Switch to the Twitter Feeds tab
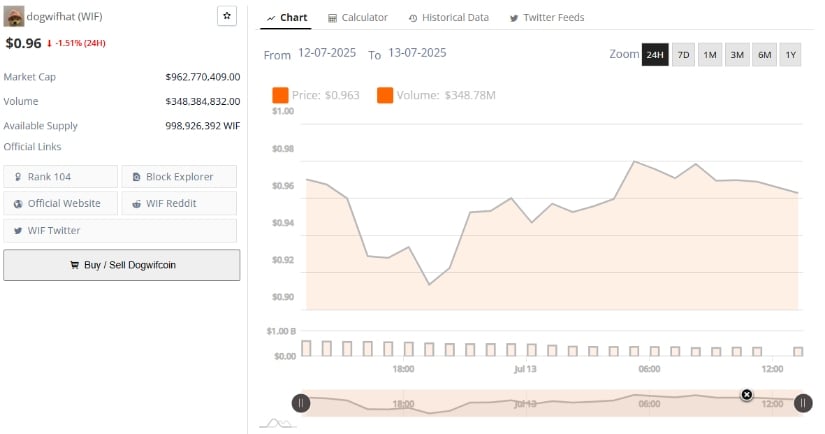 tap(547, 17)
